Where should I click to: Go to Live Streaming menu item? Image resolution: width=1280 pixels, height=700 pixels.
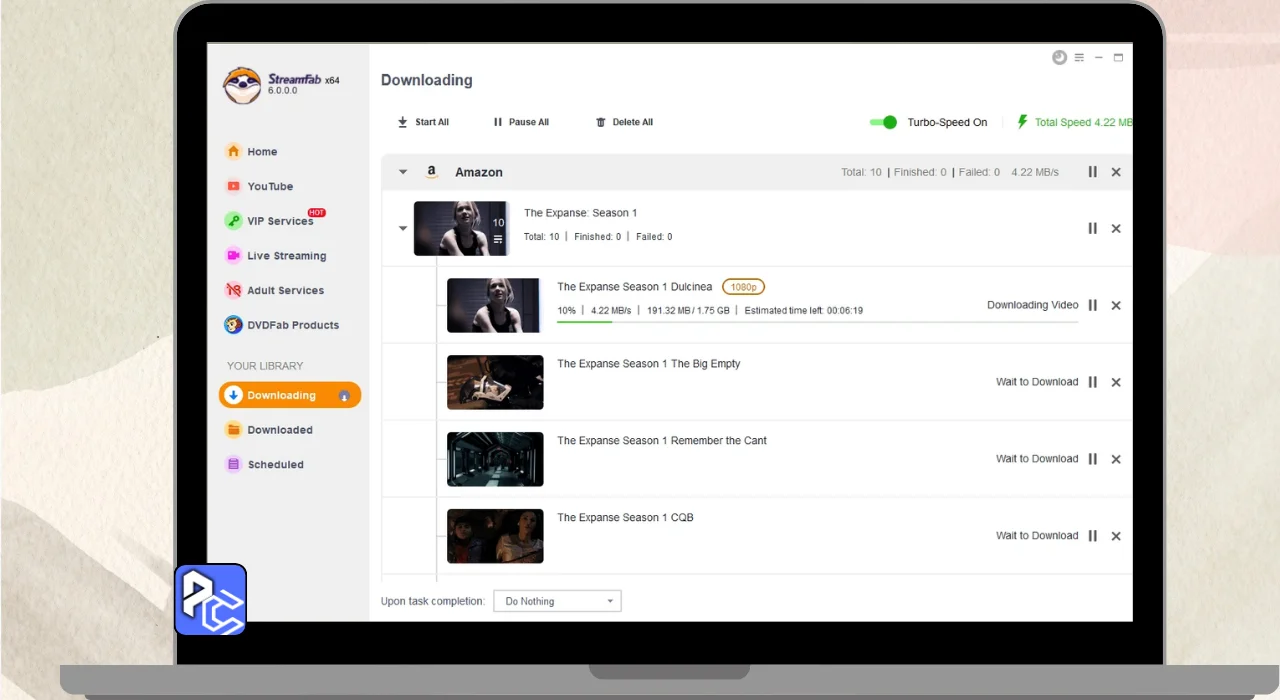click(287, 256)
